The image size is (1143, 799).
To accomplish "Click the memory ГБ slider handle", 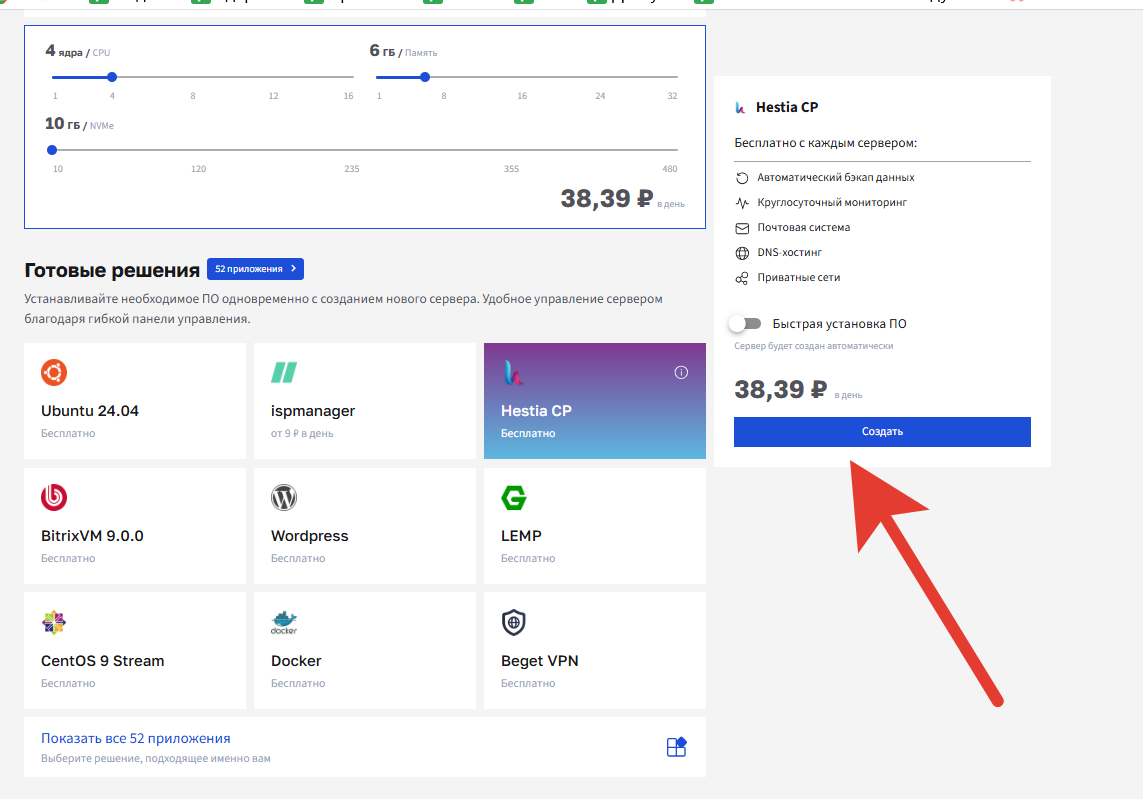I will [425, 77].
